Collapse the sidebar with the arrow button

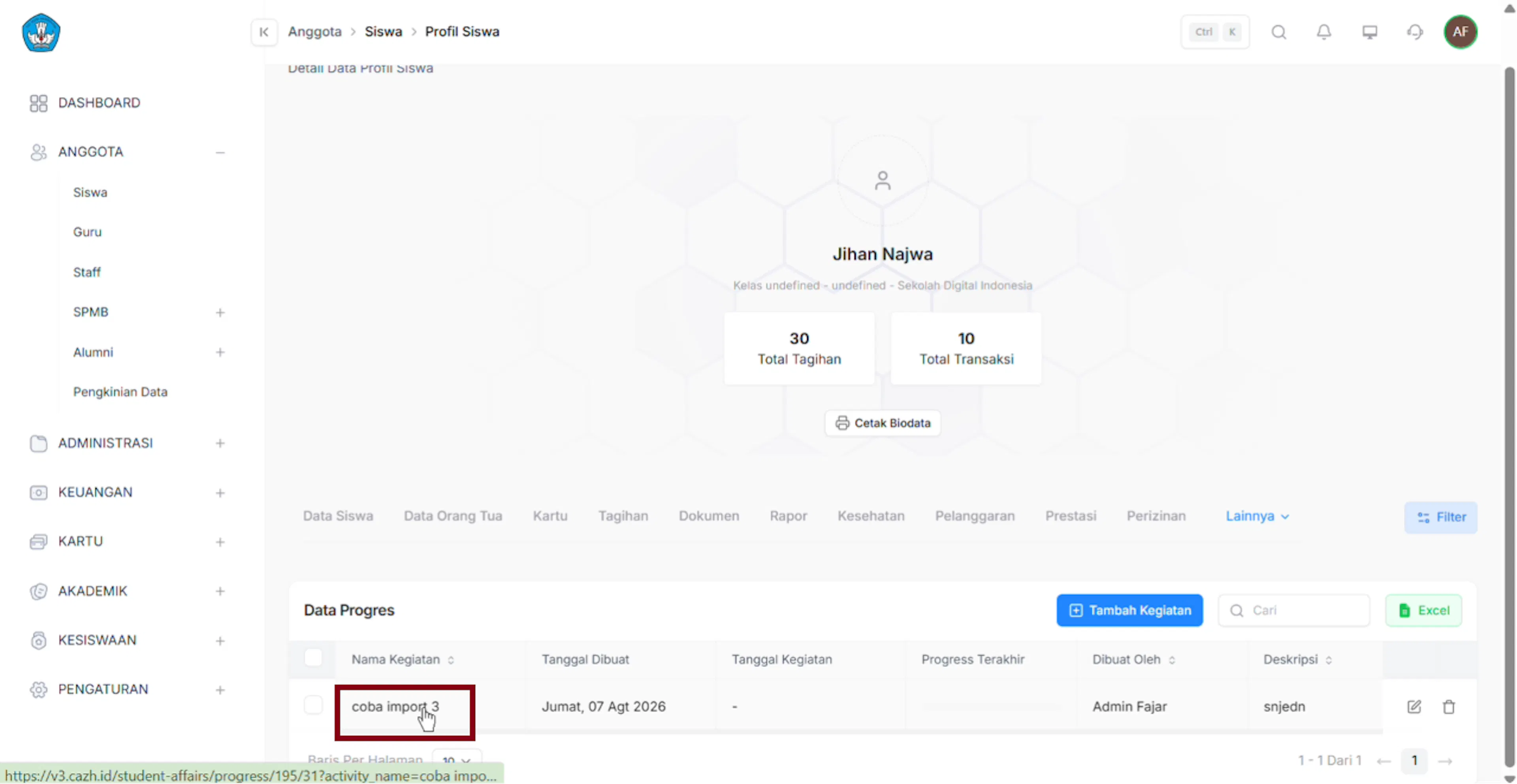(264, 32)
